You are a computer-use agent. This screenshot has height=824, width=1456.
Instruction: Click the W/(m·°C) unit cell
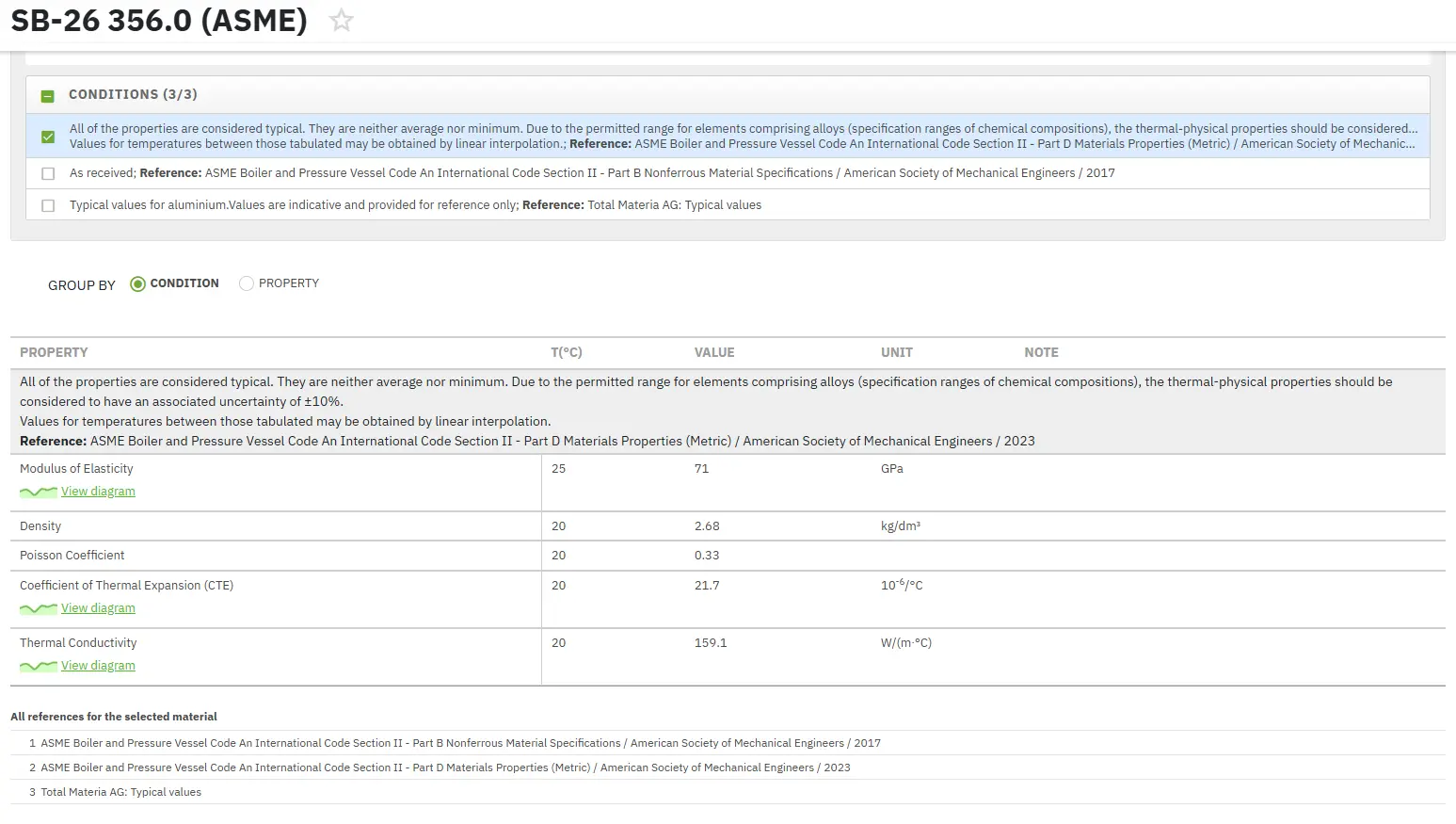coord(906,643)
